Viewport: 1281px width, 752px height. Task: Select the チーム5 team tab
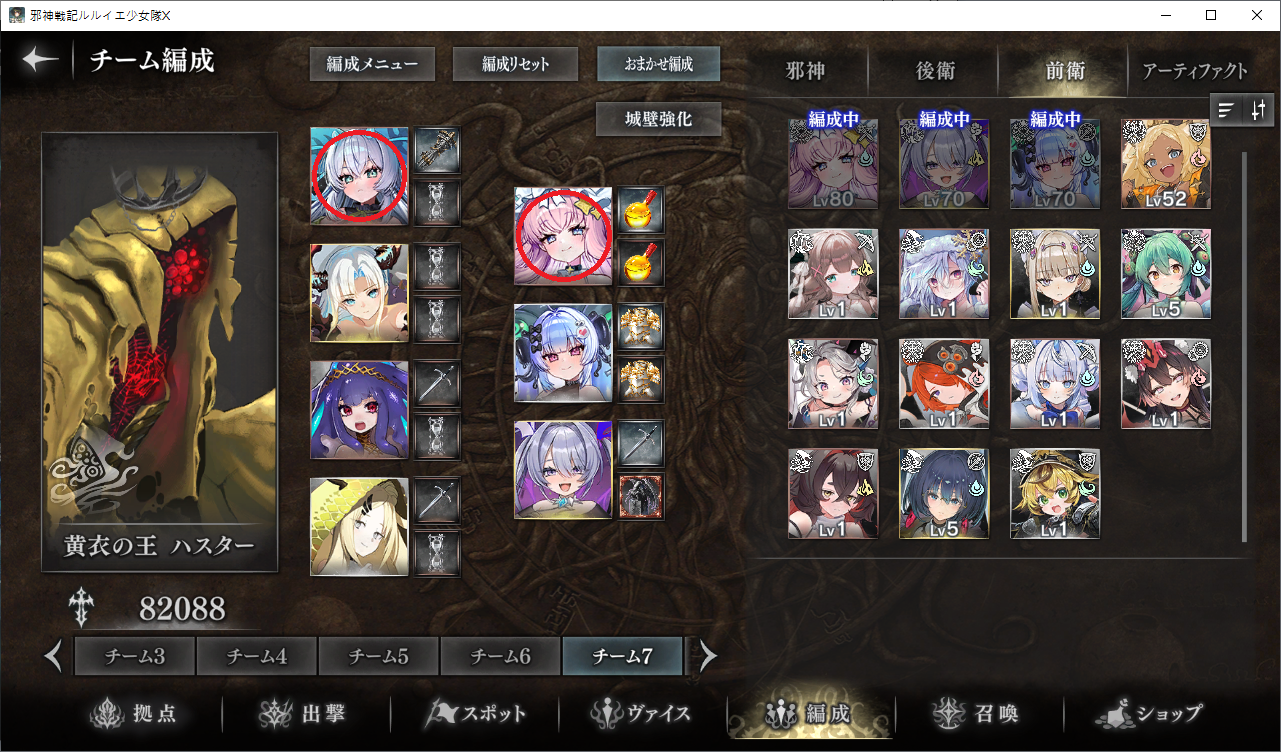(379, 657)
